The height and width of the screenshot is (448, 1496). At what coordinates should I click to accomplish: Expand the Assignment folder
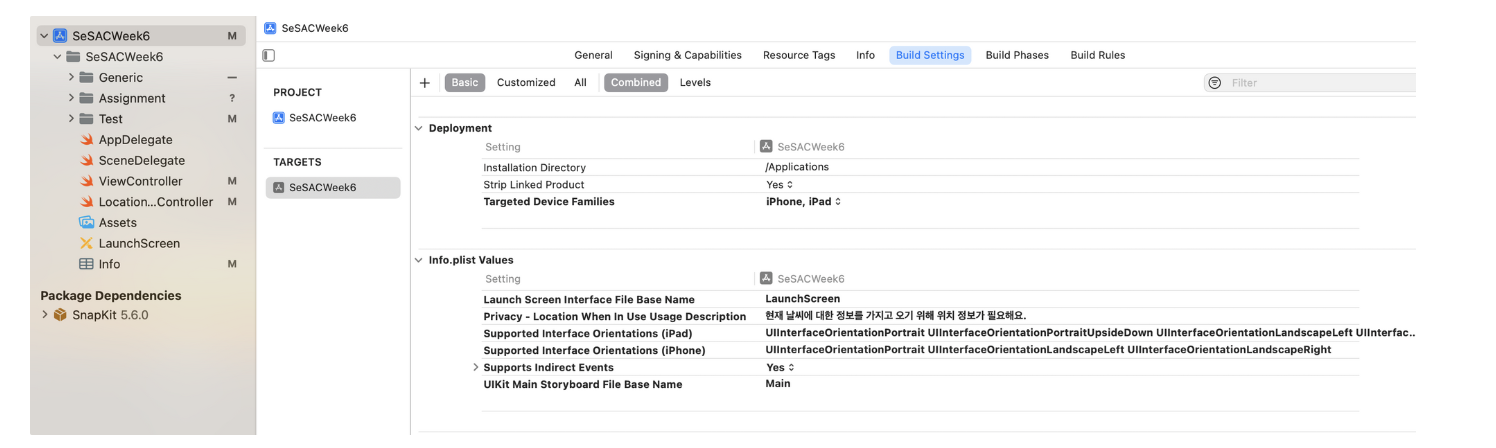point(71,98)
